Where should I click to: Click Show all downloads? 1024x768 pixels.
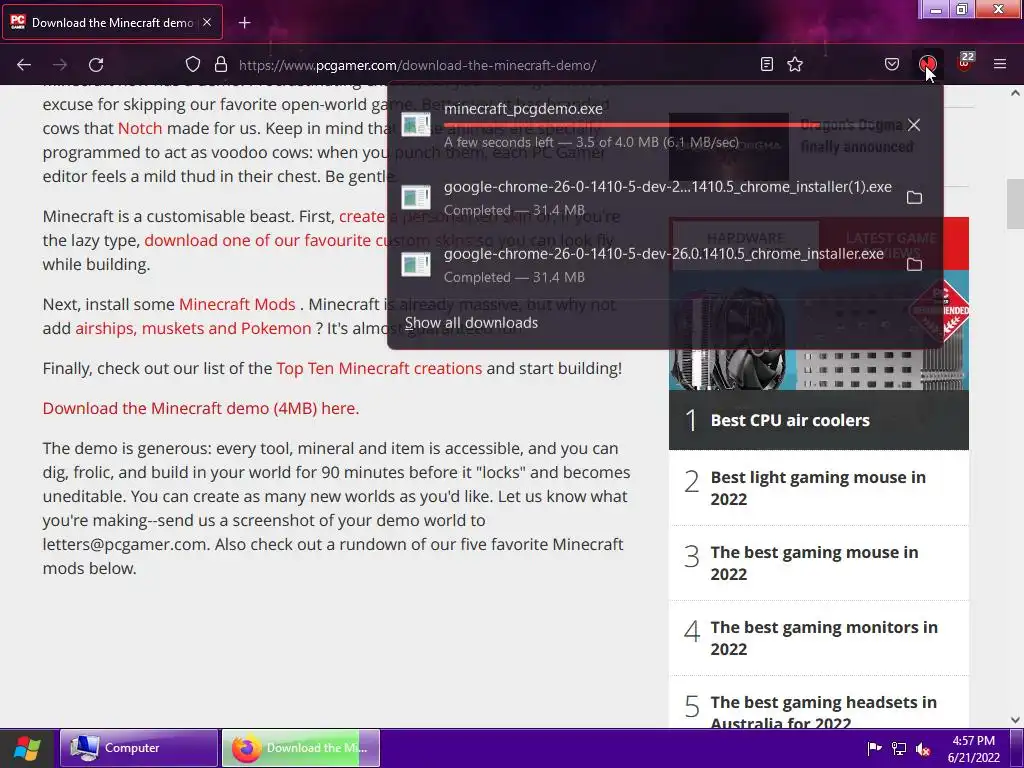[472, 323]
